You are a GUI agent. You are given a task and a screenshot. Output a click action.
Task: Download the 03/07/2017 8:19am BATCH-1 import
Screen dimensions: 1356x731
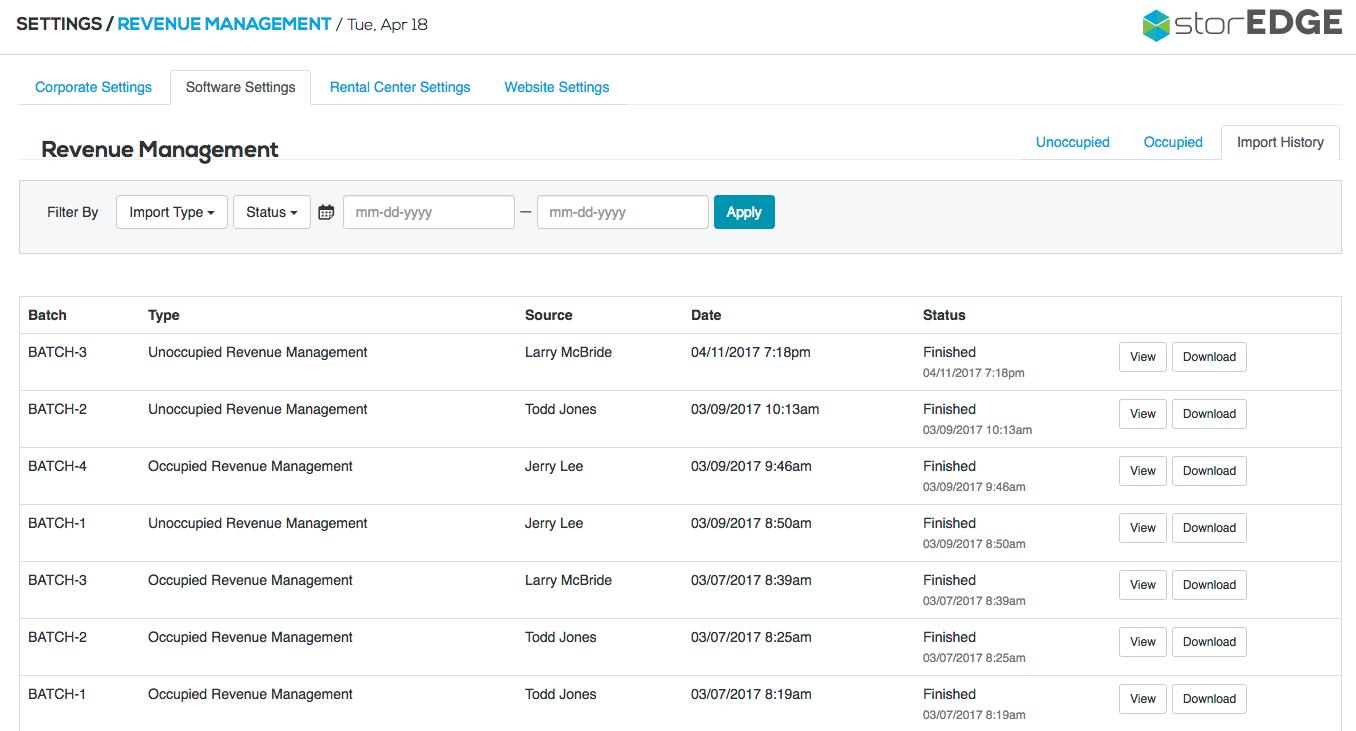[1208, 699]
